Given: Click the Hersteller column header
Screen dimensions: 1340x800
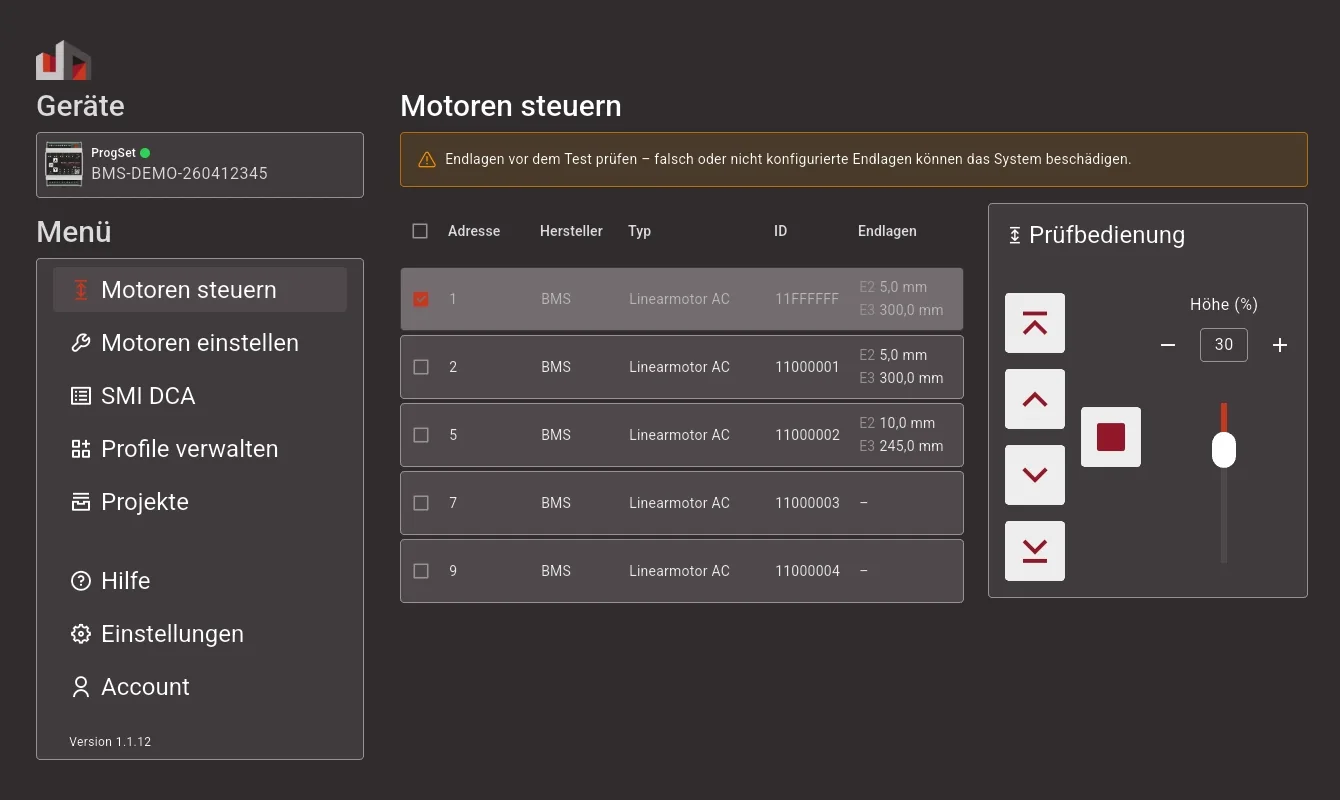Looking at the screenshot, I should [x=571, y=231].
